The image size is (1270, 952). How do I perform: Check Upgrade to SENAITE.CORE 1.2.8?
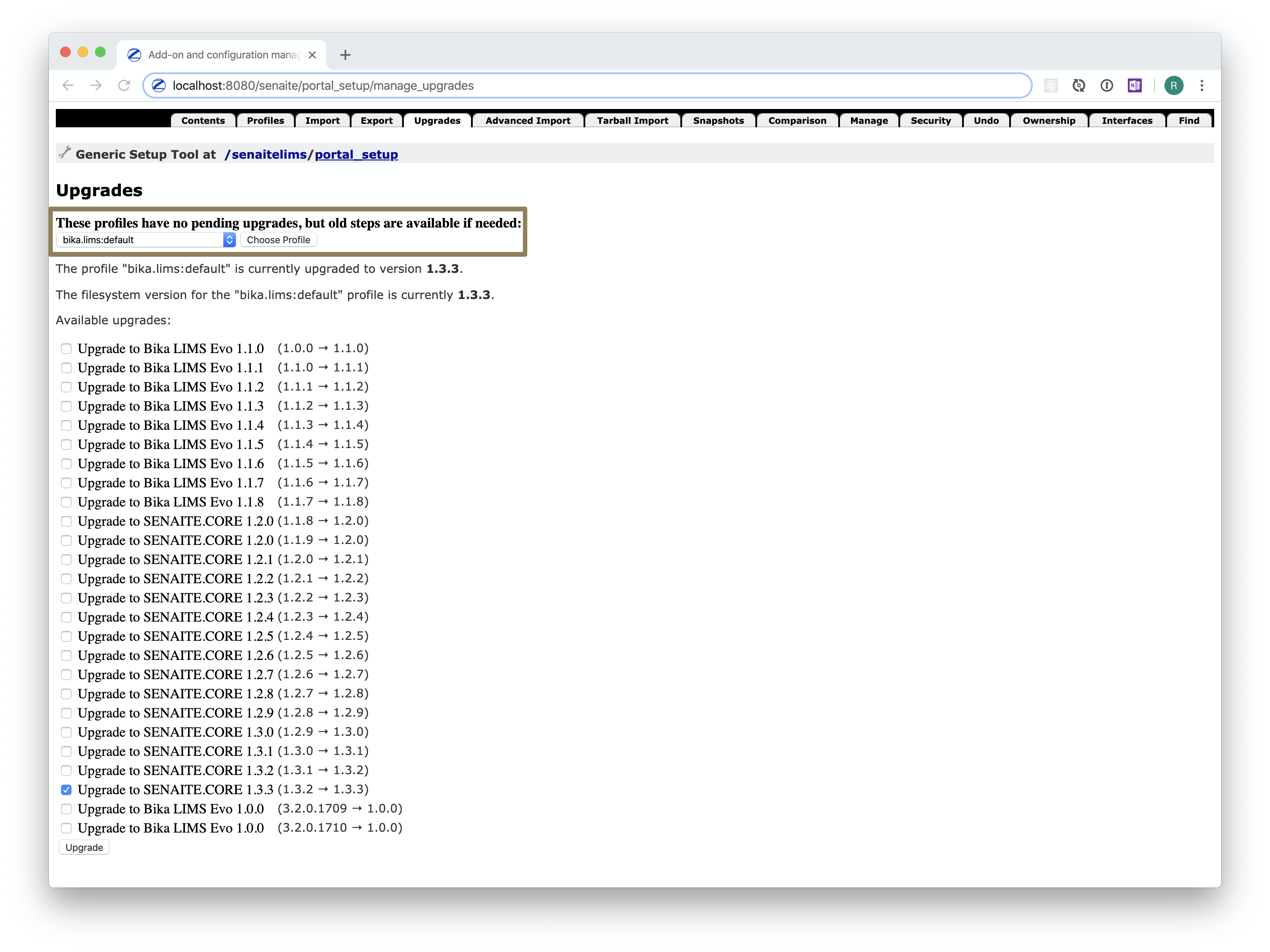click(x=67, y=694)
